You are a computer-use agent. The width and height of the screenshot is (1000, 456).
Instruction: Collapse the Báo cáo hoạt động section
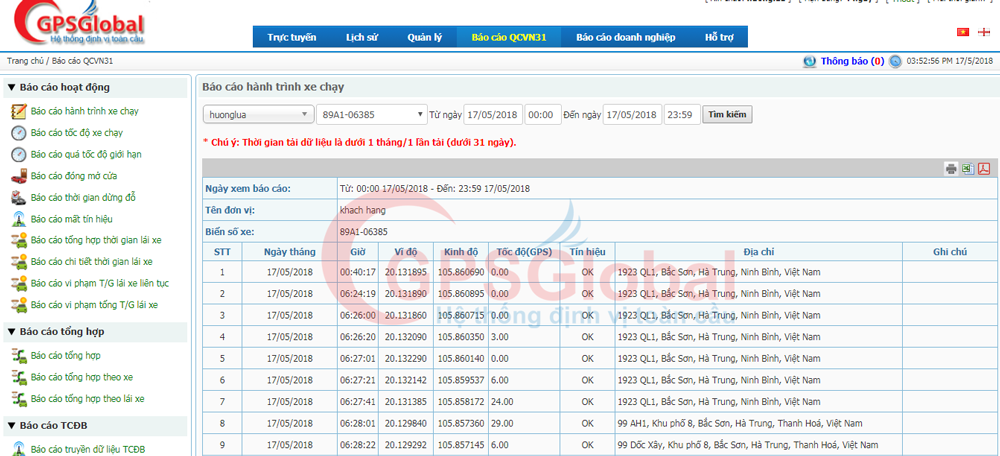[11, 87]
